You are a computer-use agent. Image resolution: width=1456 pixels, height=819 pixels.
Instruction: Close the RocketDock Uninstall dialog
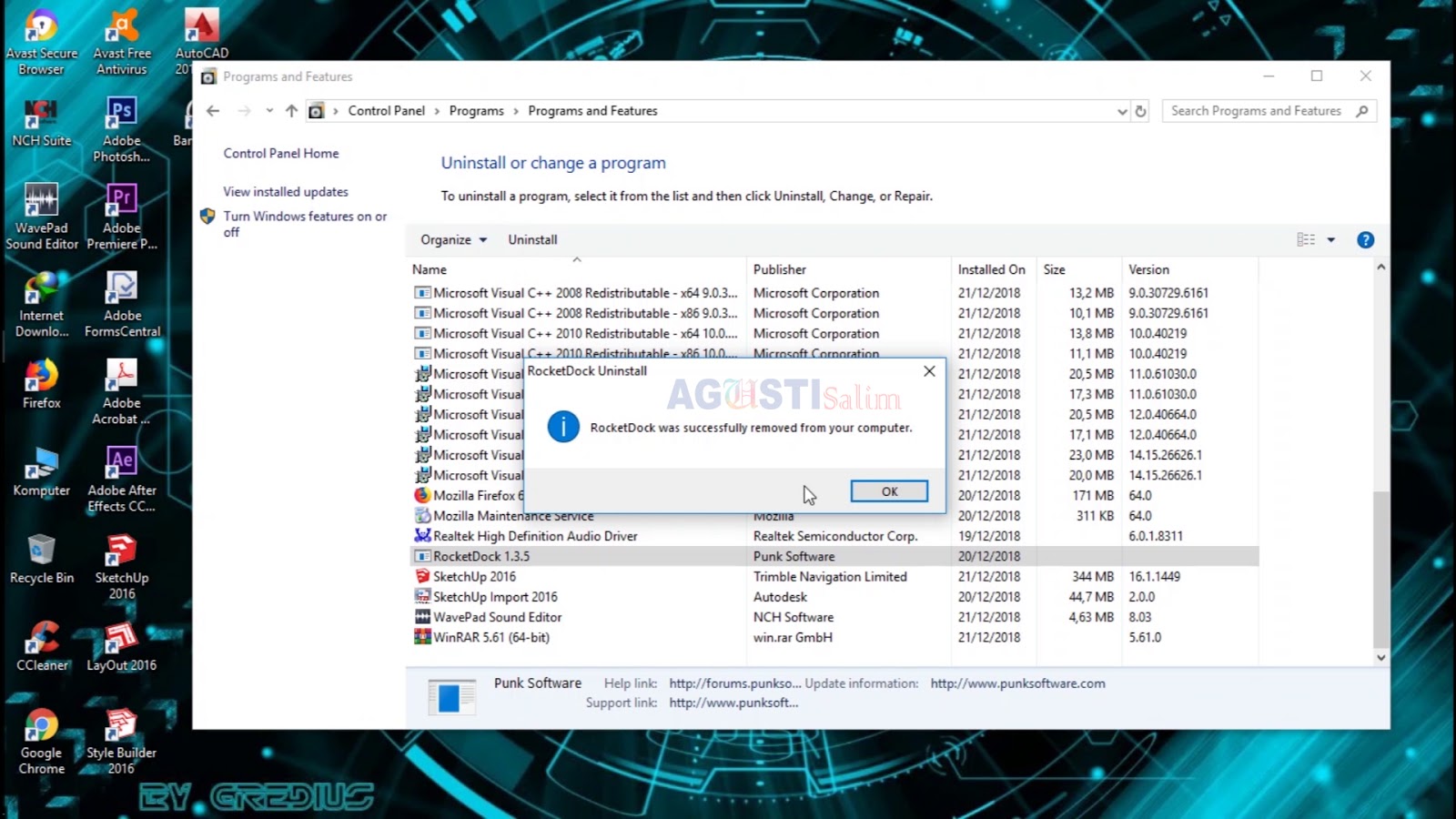coord(929,371)
